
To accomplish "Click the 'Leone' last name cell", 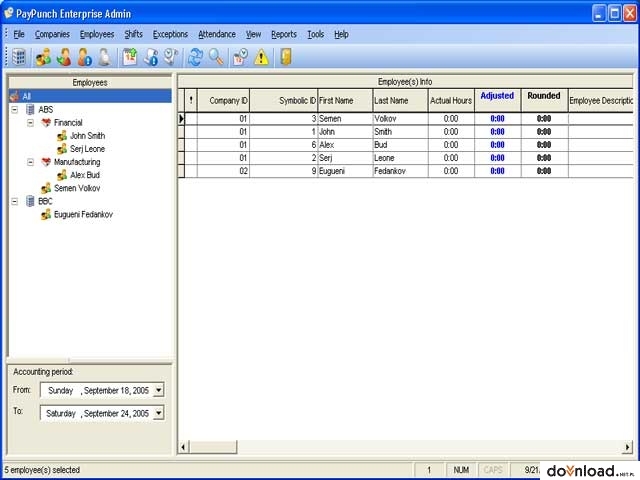I will pos(400,158).
